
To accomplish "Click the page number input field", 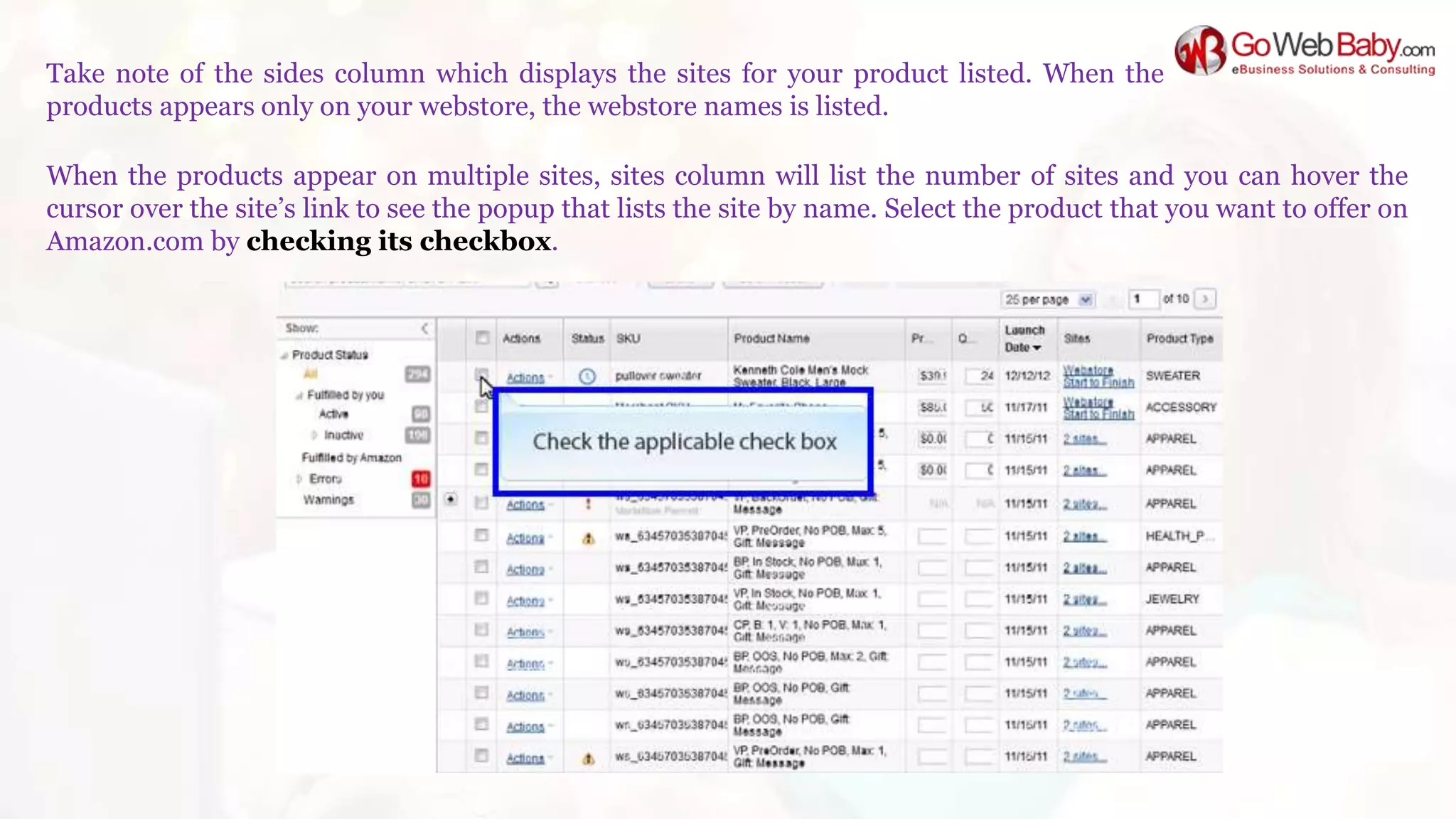I will (x=1143, y=299).
